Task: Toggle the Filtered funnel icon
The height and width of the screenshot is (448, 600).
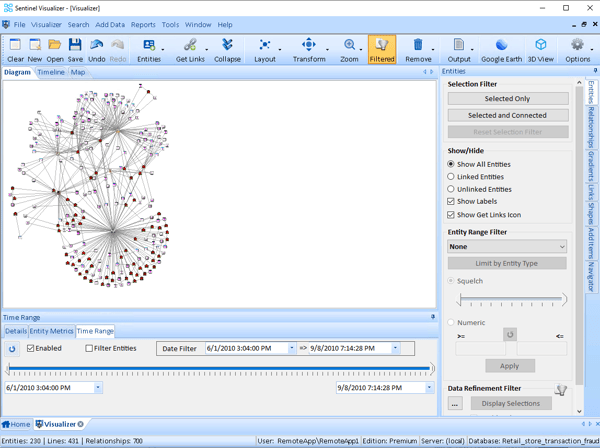Action: (382, 46)
